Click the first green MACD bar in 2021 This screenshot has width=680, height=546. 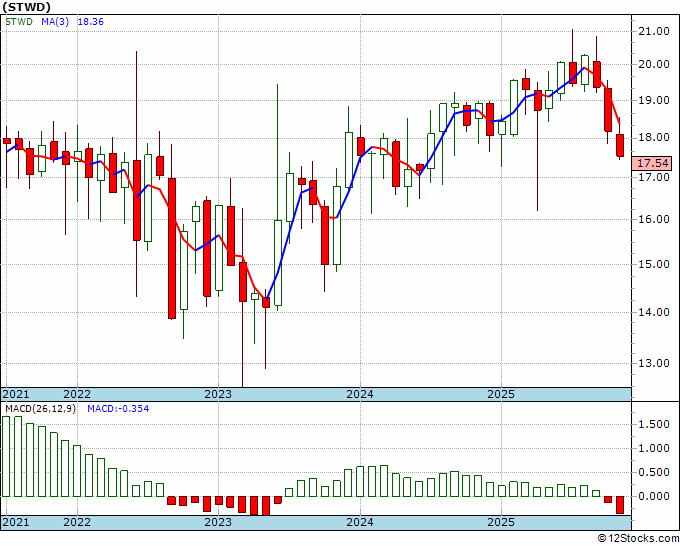pos(6,456)
